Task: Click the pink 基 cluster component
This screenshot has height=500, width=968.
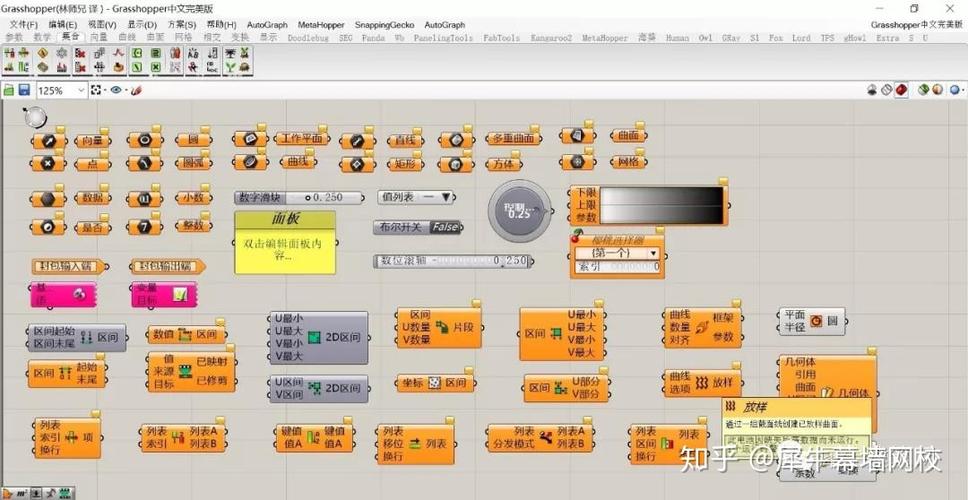Action: click(x=62, y=294)
